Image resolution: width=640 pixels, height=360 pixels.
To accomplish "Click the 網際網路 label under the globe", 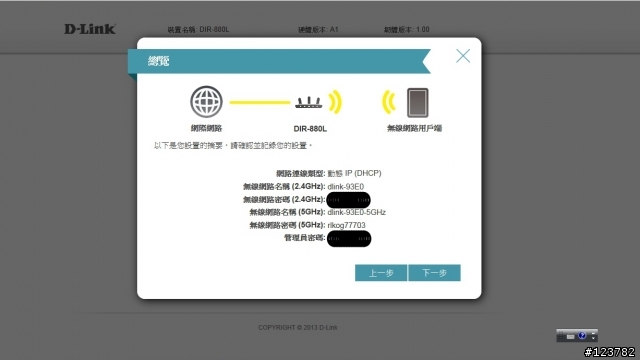I will pyautogui.click(x=207, y=128).
